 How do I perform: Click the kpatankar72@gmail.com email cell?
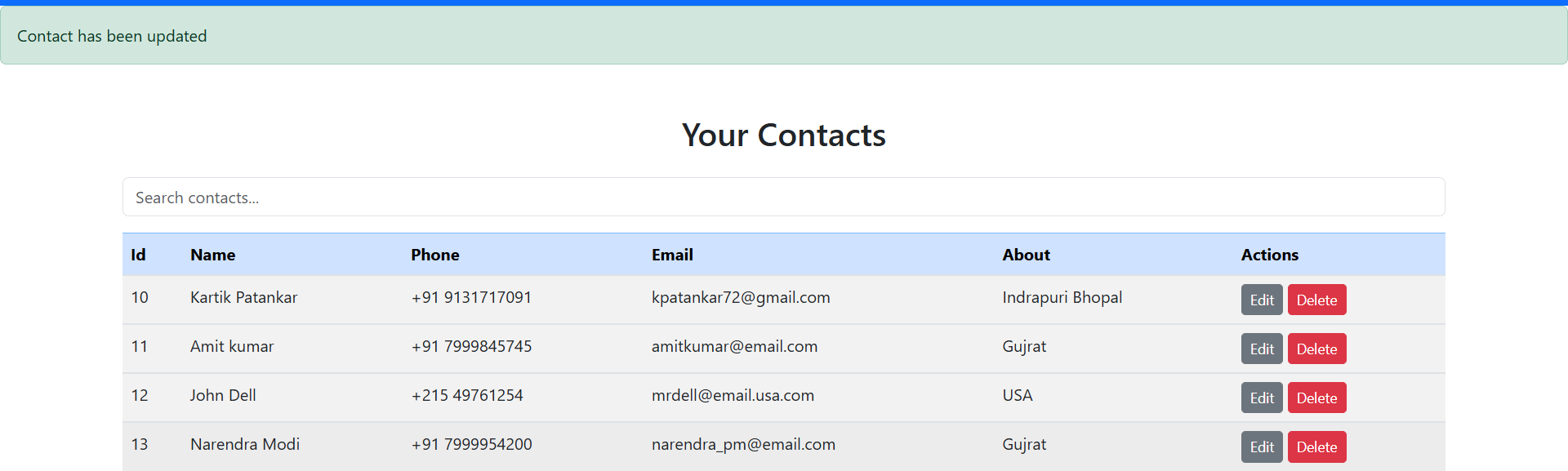click(x=741, y=297)
